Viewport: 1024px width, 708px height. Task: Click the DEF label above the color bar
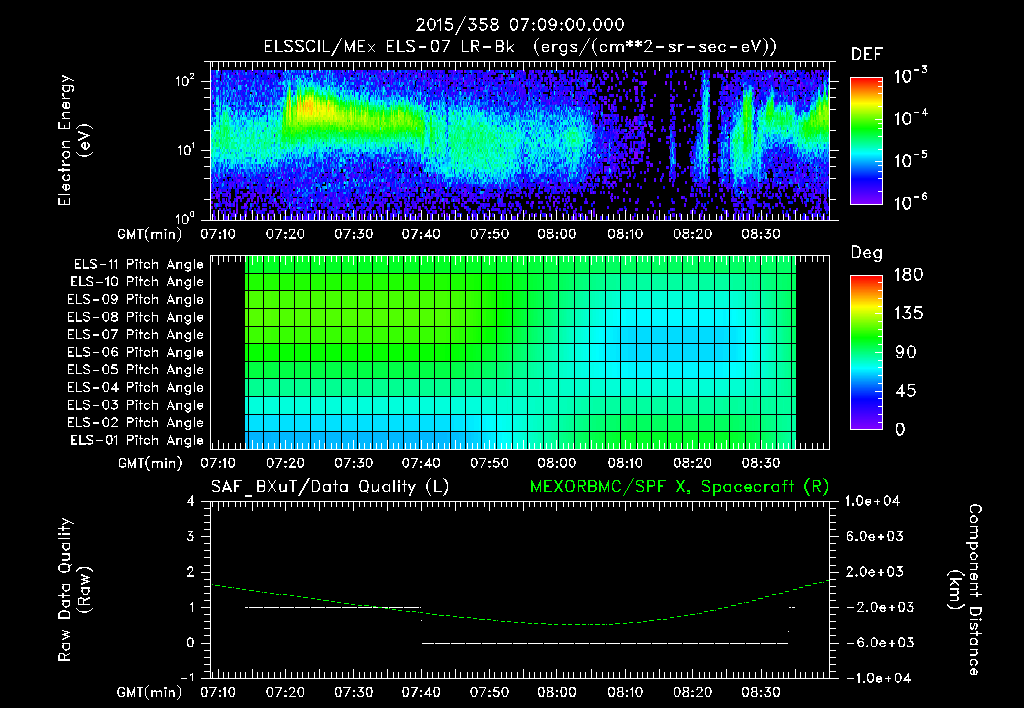click(867, 54)
